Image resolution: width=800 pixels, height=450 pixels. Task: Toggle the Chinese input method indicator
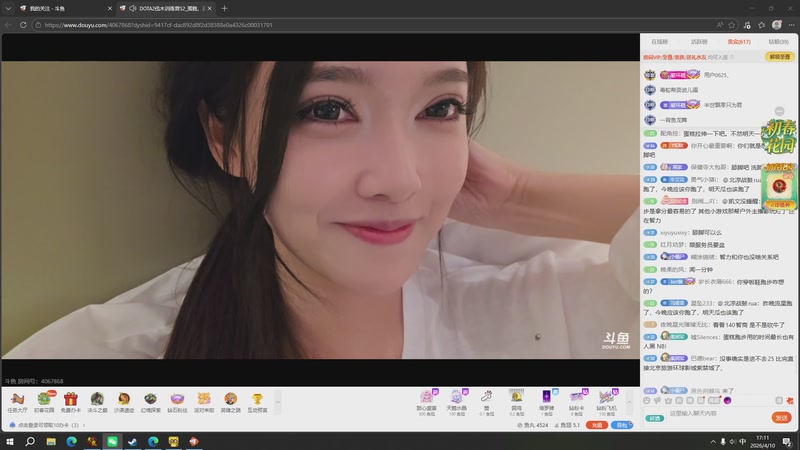point(742,441)
